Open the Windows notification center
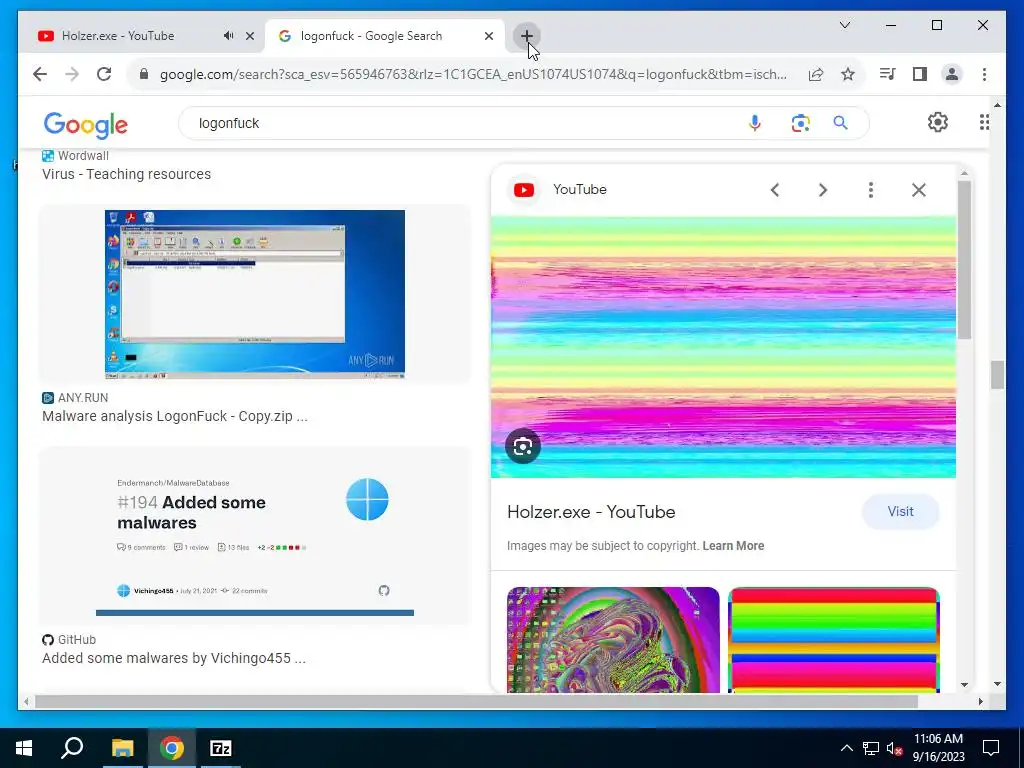Screen dimensions: 1024x768 [x=991, y=748]
